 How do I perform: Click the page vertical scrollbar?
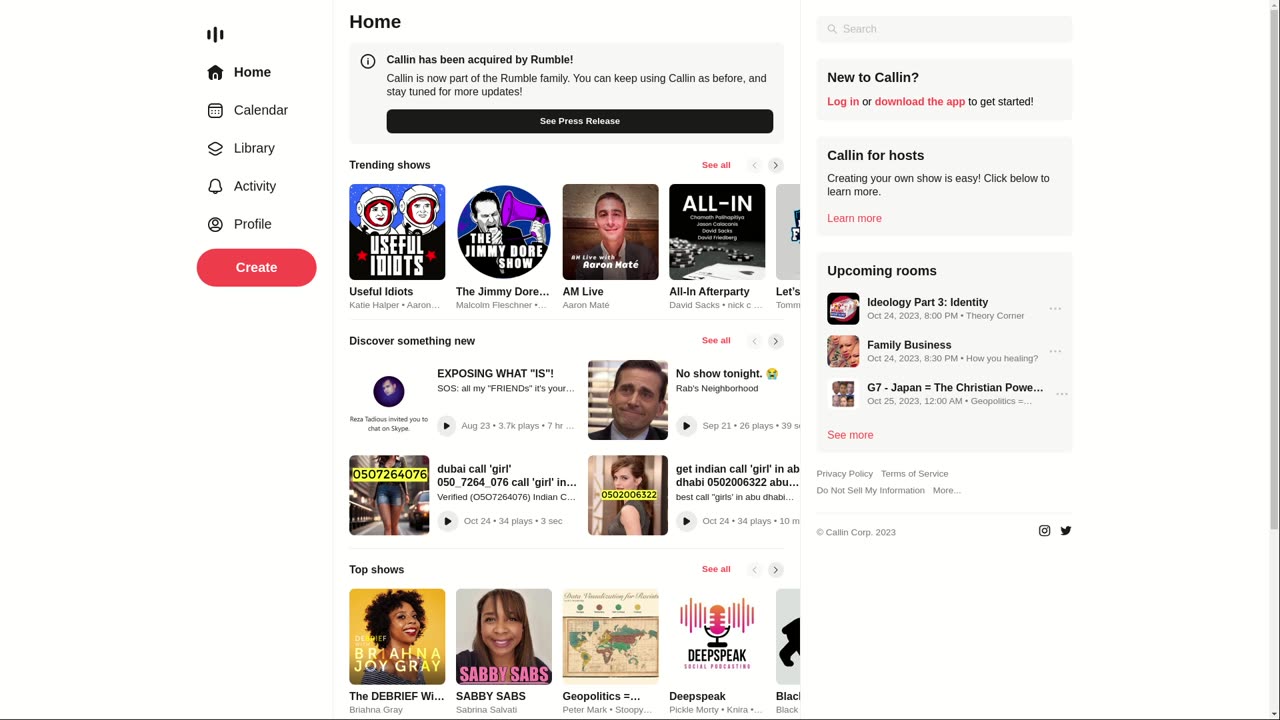(x=1274, y=360)
